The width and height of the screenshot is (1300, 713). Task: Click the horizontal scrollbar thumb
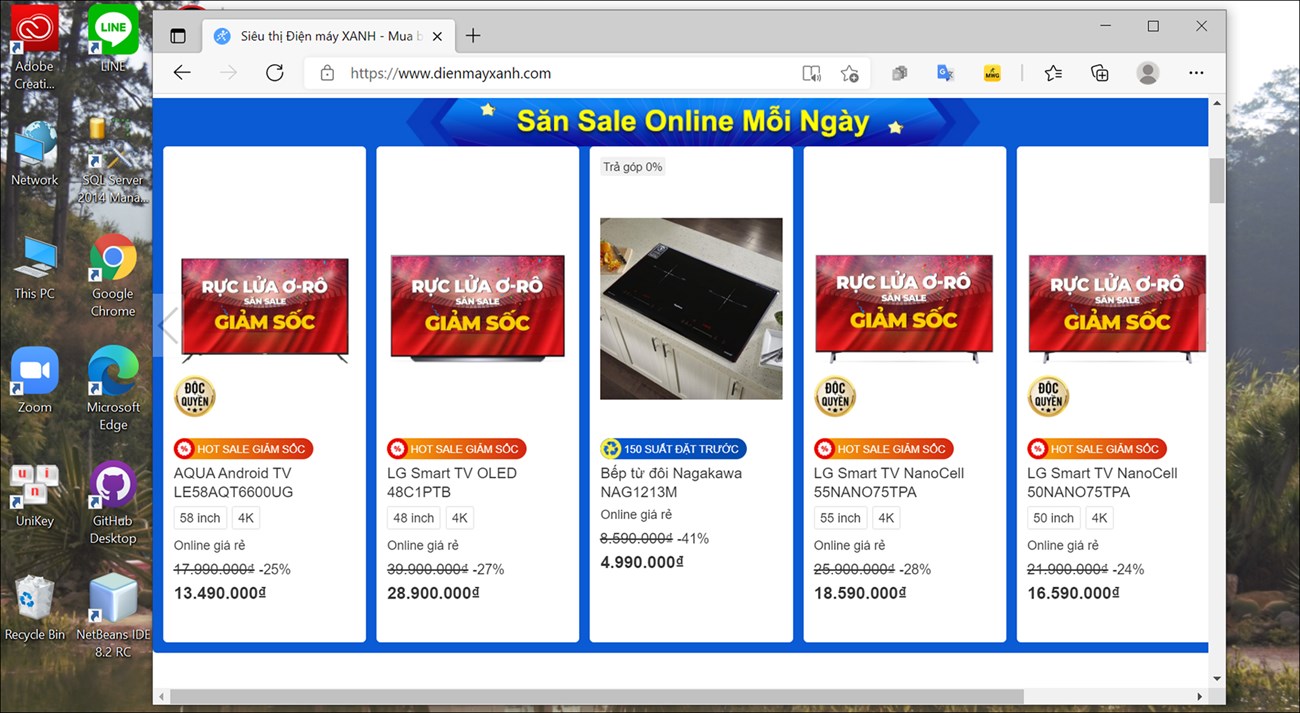pos(597,695)
